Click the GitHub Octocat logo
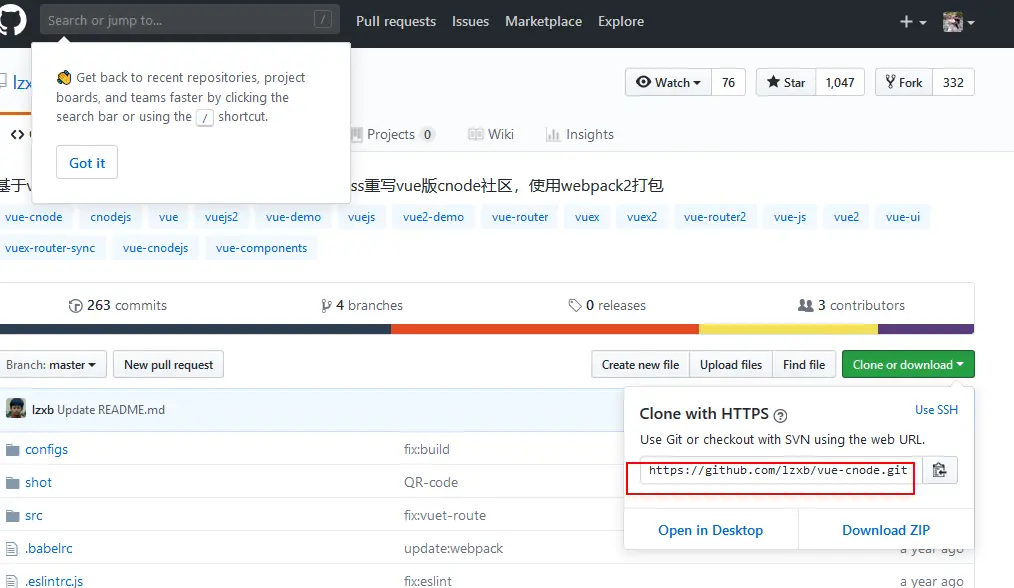The image size is (1014, 588). 12,19
